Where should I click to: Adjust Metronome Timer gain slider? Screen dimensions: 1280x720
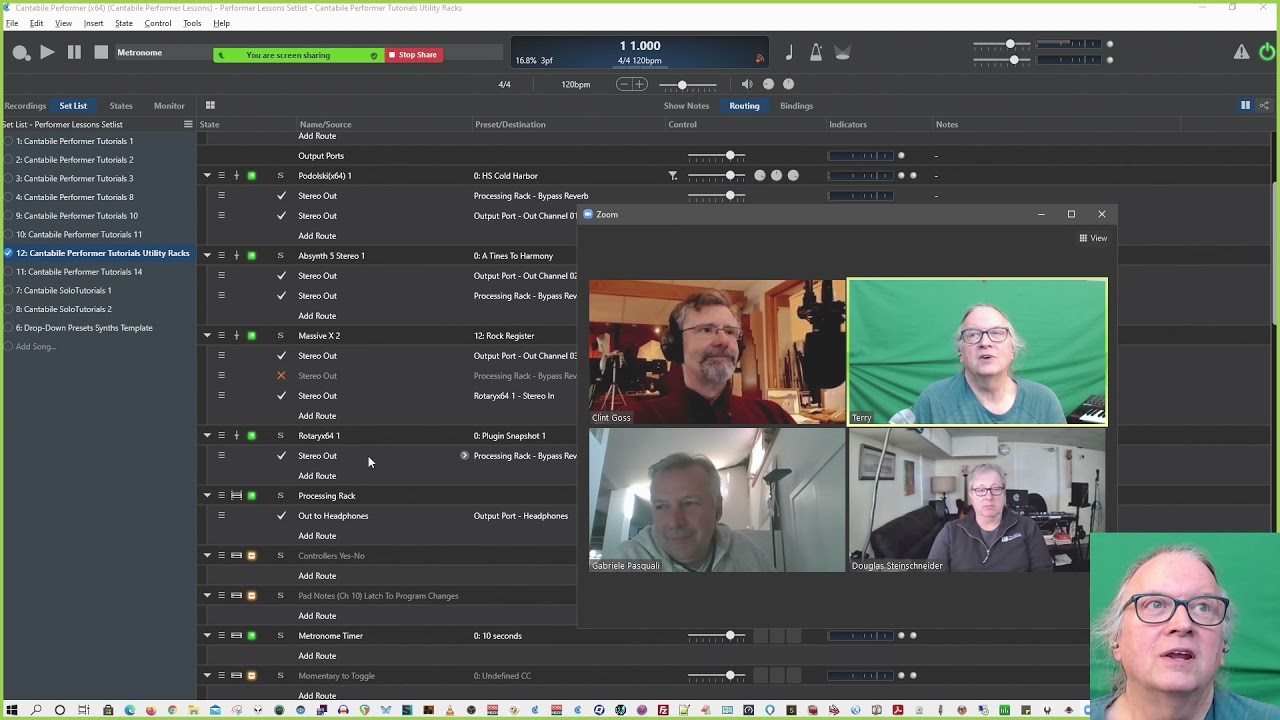(x=716, y=636)
